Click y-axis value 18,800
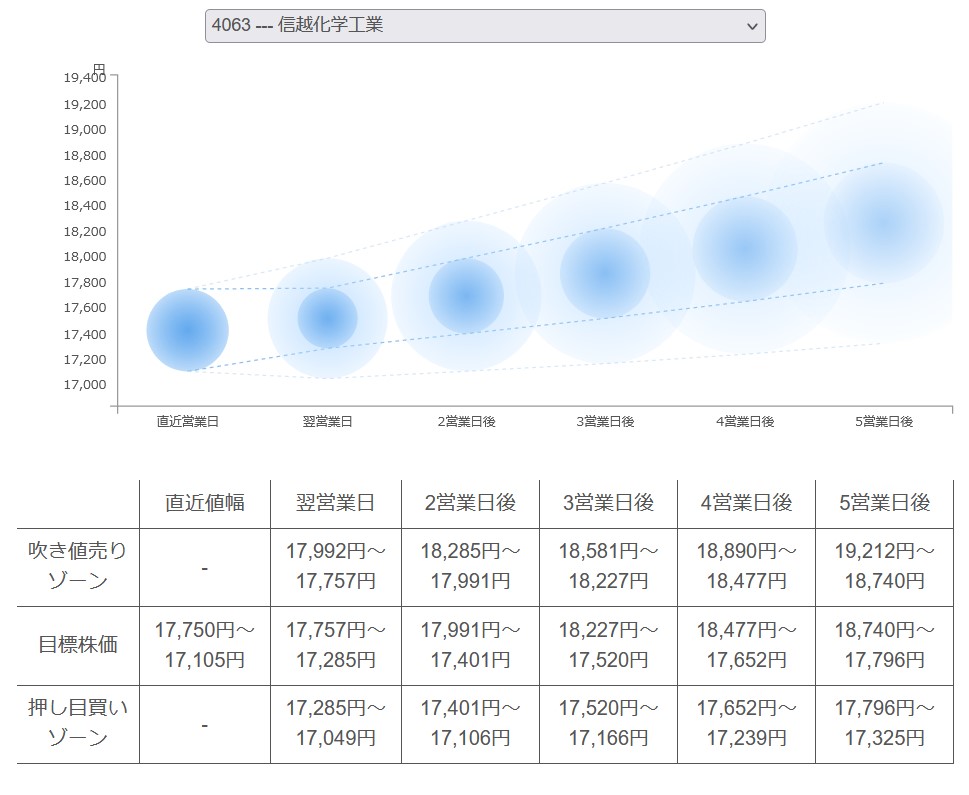This screenshot has width=969, height=795. (x=85, y=156)
